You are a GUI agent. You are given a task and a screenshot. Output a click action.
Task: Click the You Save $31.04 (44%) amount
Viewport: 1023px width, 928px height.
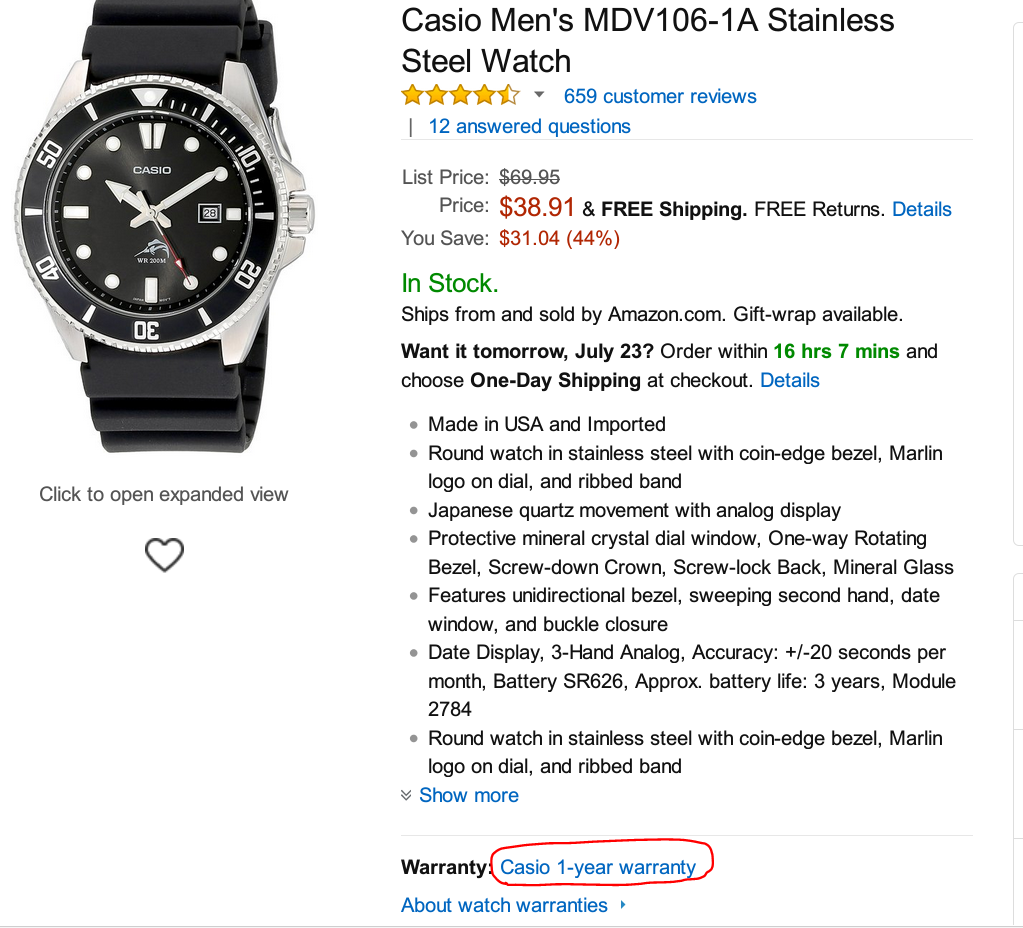(x=559, y=238)
